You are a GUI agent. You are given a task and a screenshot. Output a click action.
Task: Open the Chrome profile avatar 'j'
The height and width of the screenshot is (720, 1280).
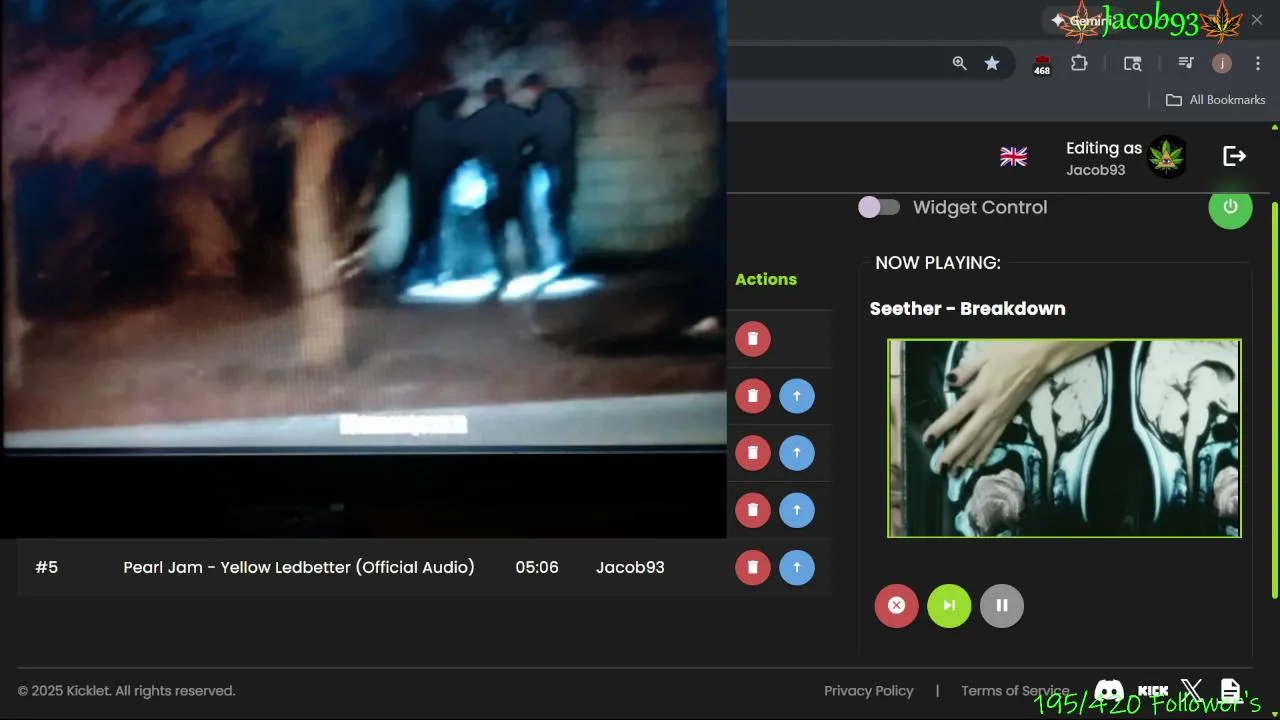coord(1221,63)
